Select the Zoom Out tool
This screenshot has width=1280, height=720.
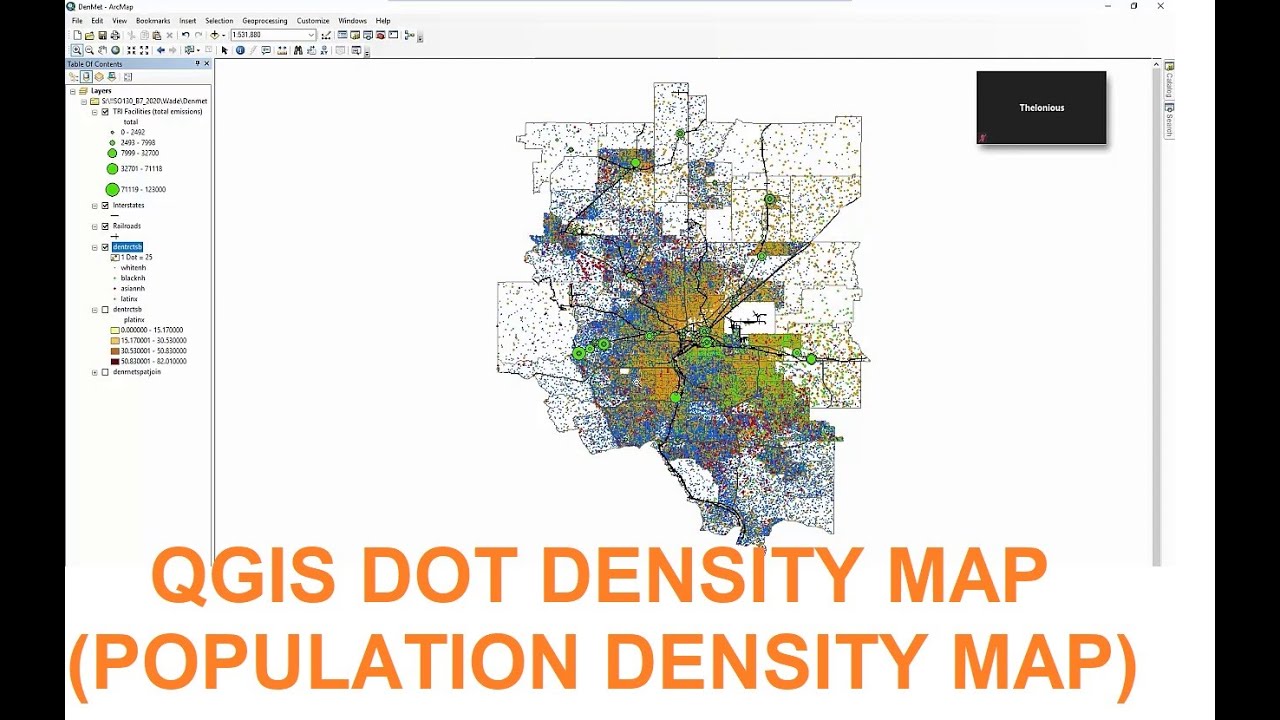click(x=90, y=50)
